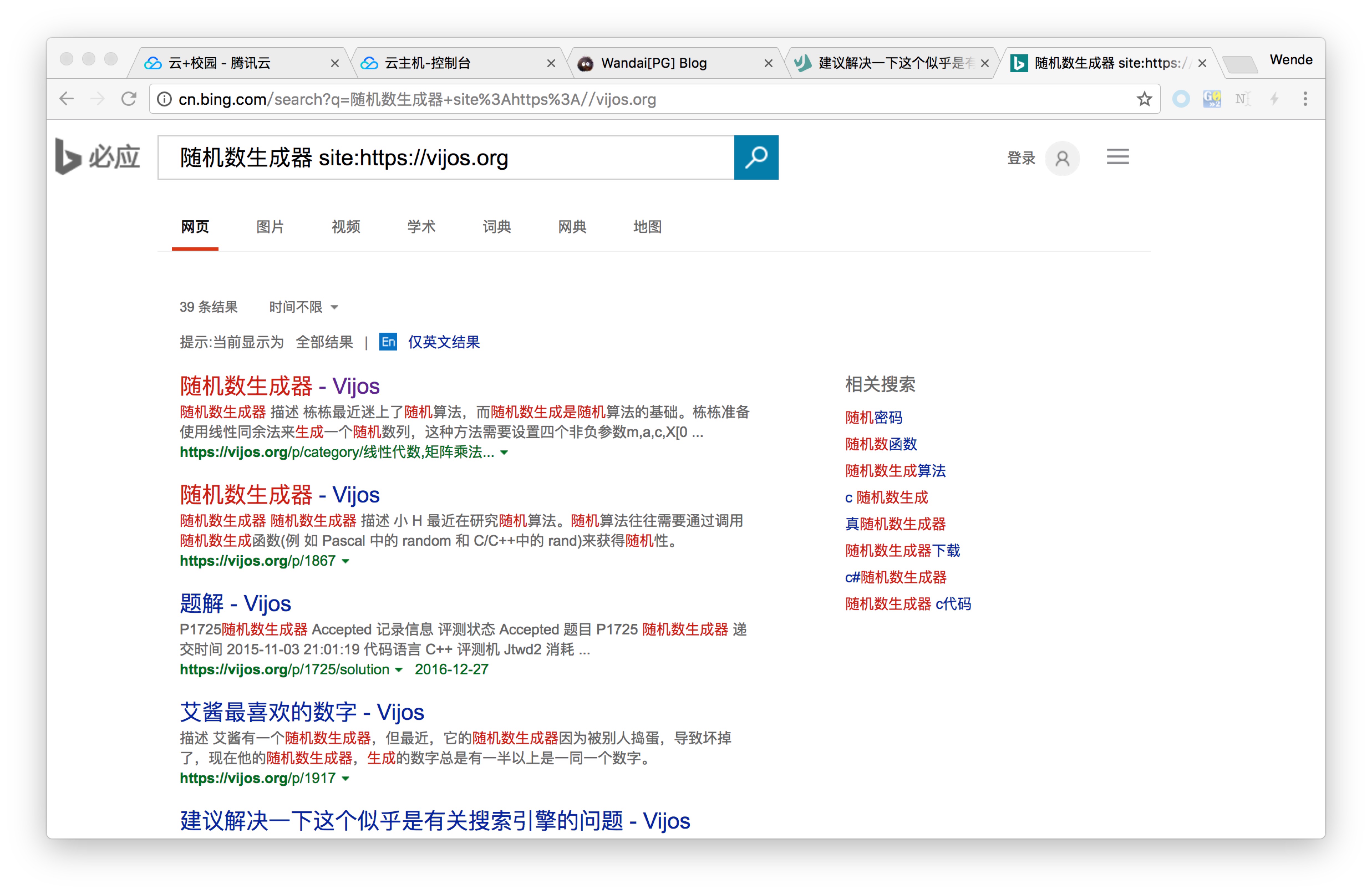Viewport: 1372px width, 894px height.
Task: Choose 全部结果 all results option
Action: [x=324, y=342]
